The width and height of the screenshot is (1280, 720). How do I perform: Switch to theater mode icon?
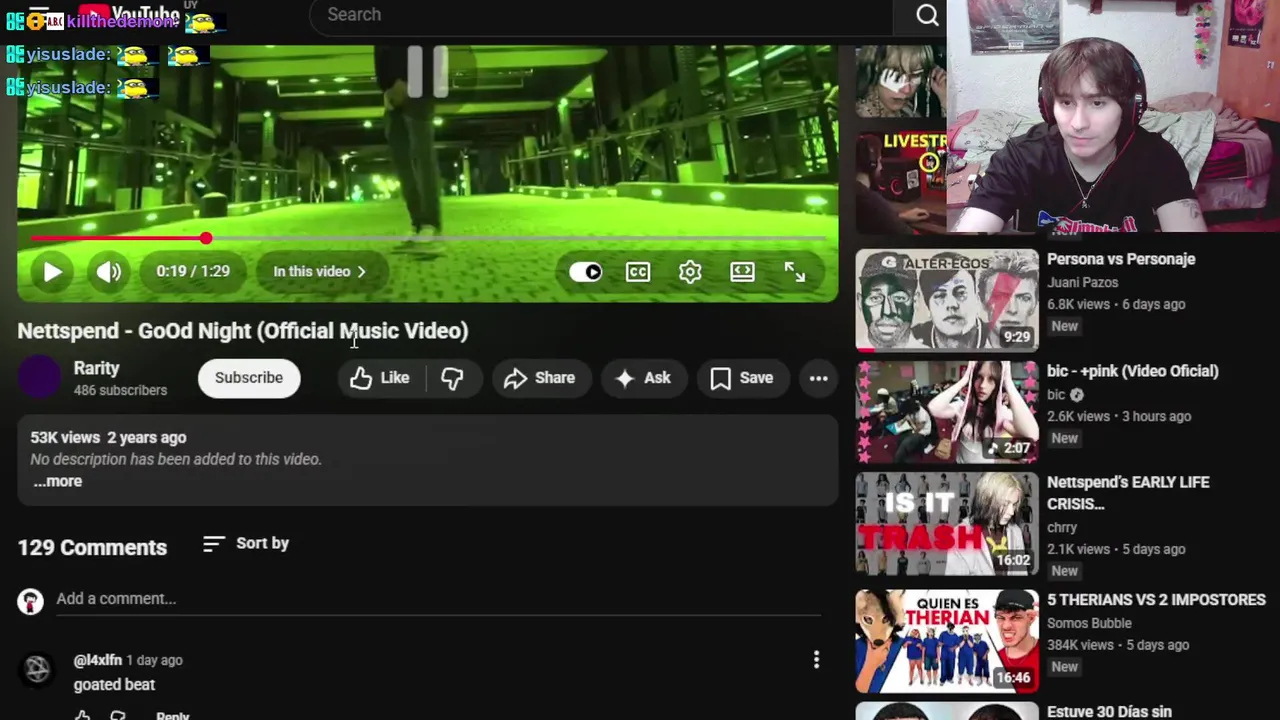[742, 271]
